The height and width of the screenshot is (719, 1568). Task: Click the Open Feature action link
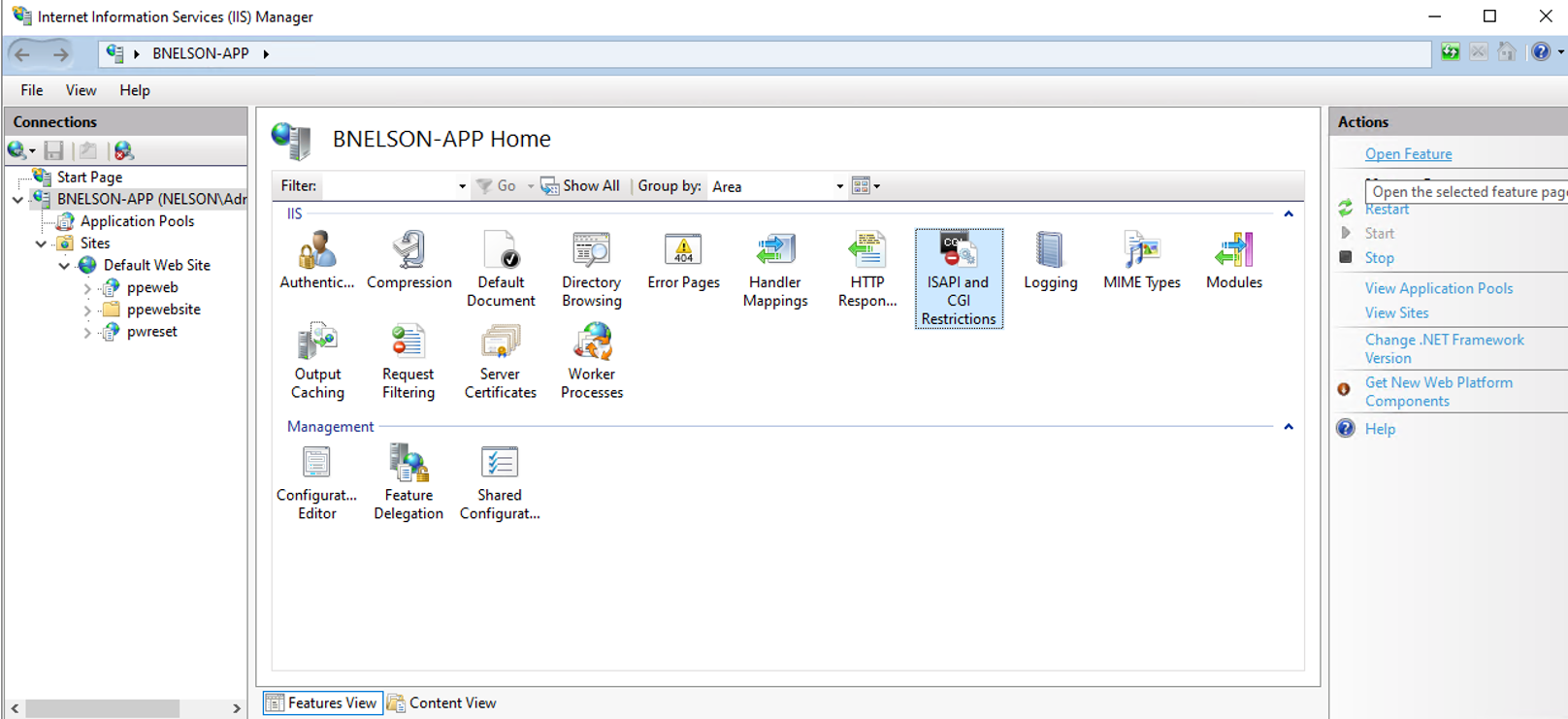point(1408,153)
